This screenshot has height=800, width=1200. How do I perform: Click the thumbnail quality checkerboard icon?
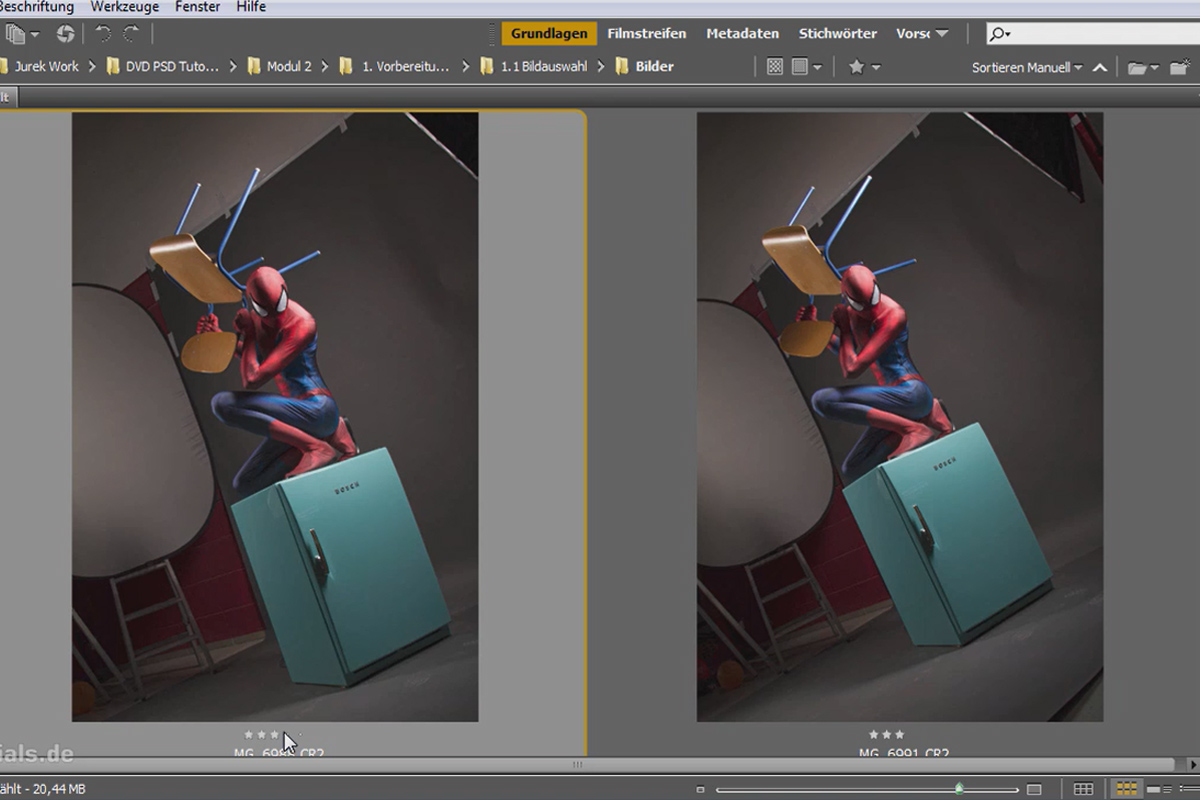tap(775, 67)
